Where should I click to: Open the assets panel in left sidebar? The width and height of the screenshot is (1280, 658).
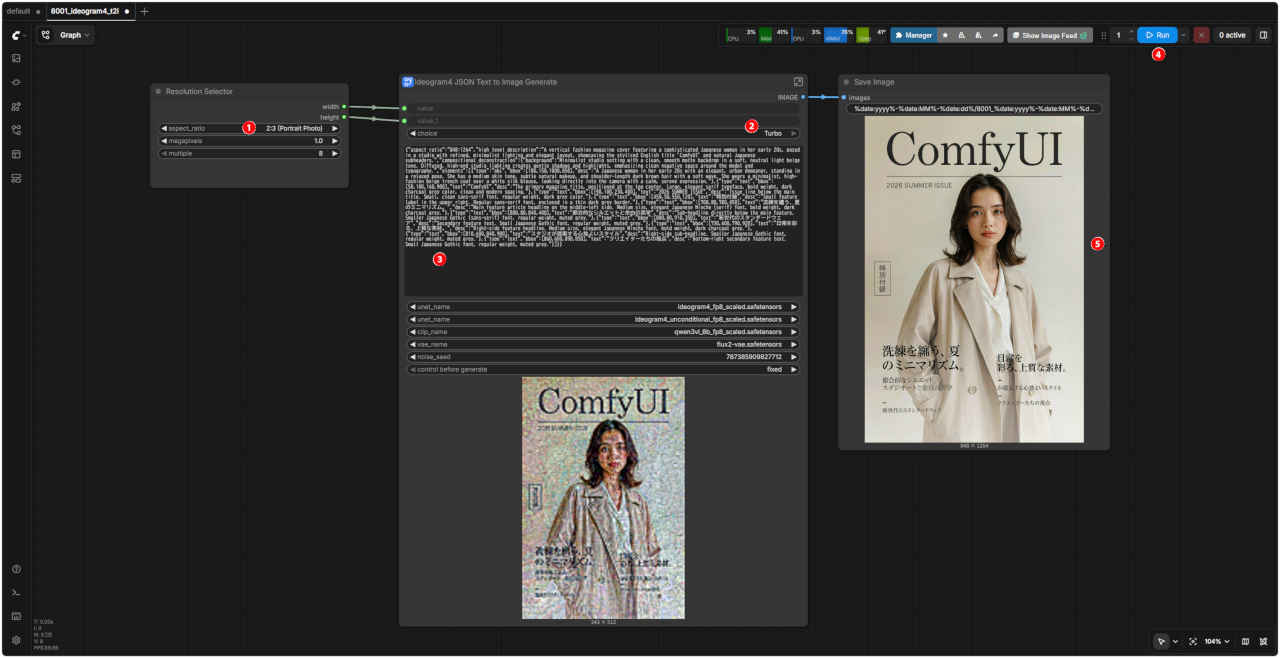point(16,58)
